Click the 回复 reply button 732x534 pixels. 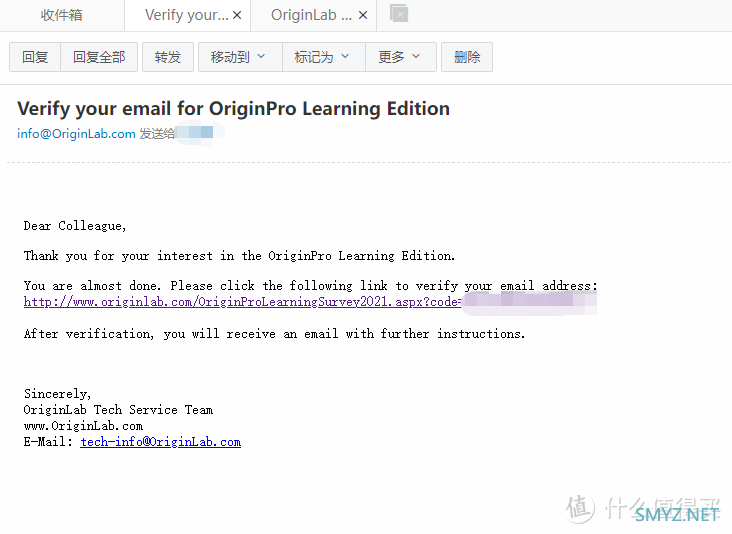pyautogui.click(x=35, y=57)
